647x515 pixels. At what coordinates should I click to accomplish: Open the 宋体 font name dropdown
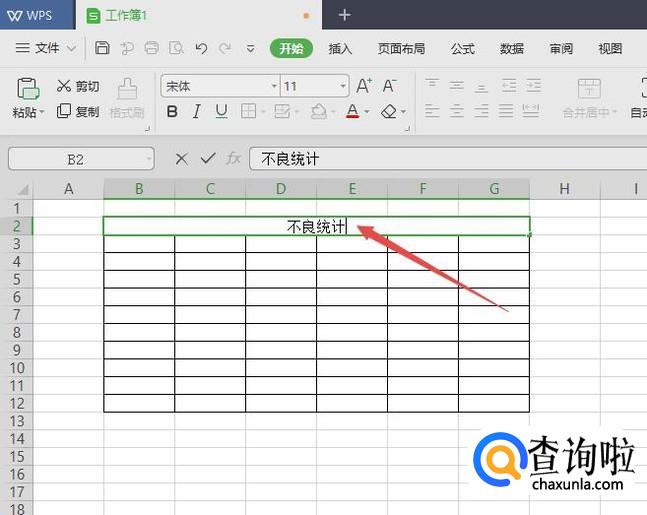pyautogui.click(x=274, y=86)
